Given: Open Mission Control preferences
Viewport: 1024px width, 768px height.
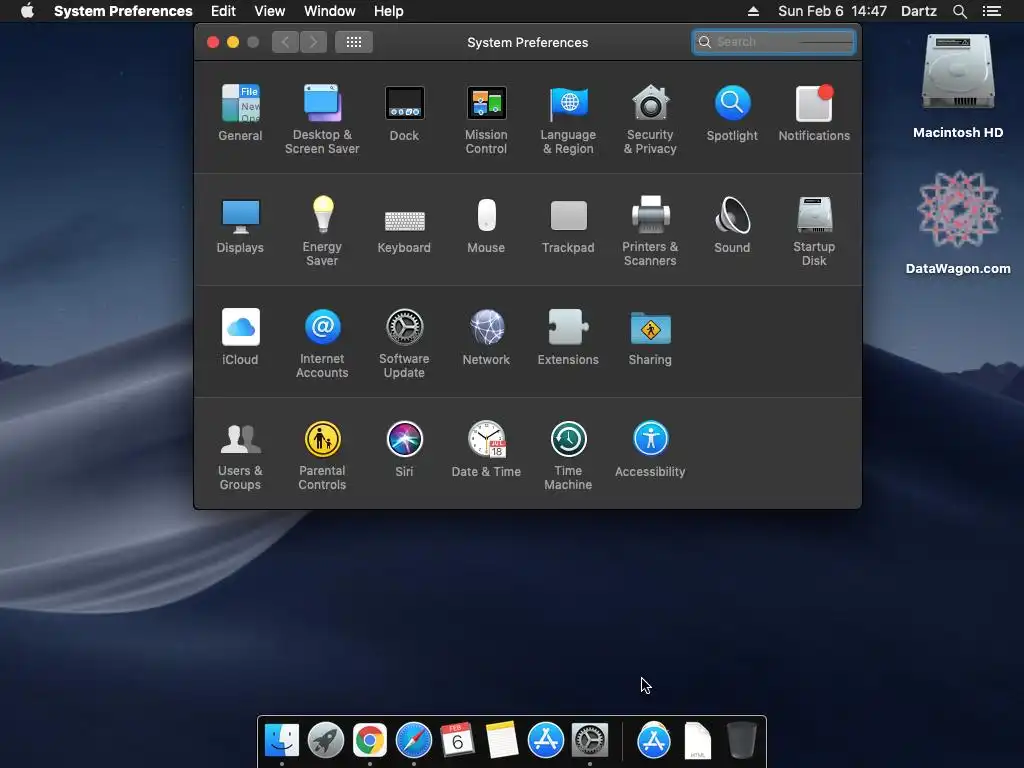Looking at the screenshot, I should point(486,119).
